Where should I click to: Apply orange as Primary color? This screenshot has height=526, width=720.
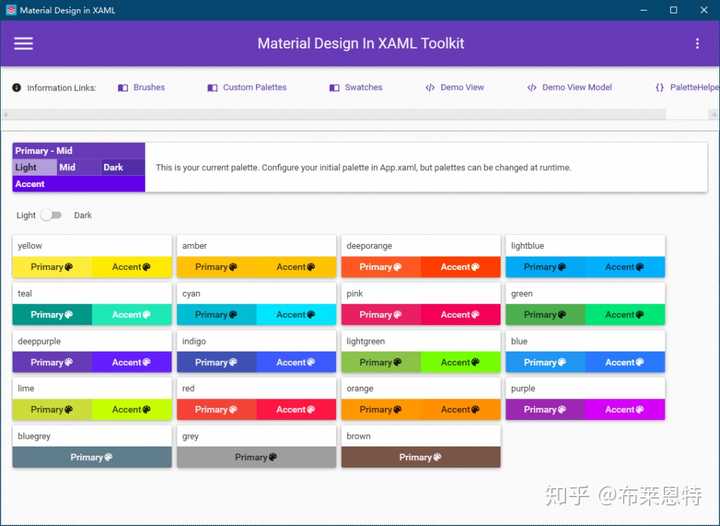pyautogui.click(x=381, y=410)
